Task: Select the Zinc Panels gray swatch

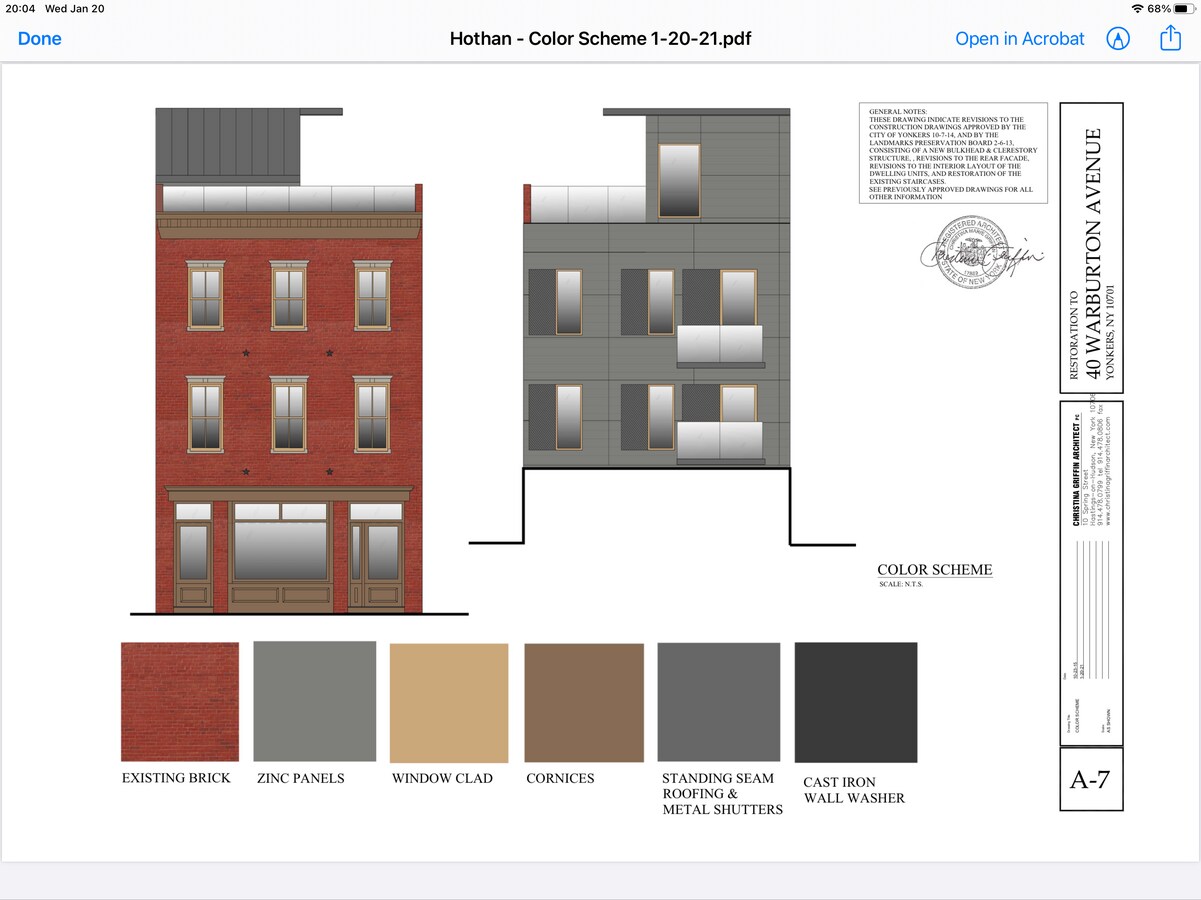Action: 315,702
